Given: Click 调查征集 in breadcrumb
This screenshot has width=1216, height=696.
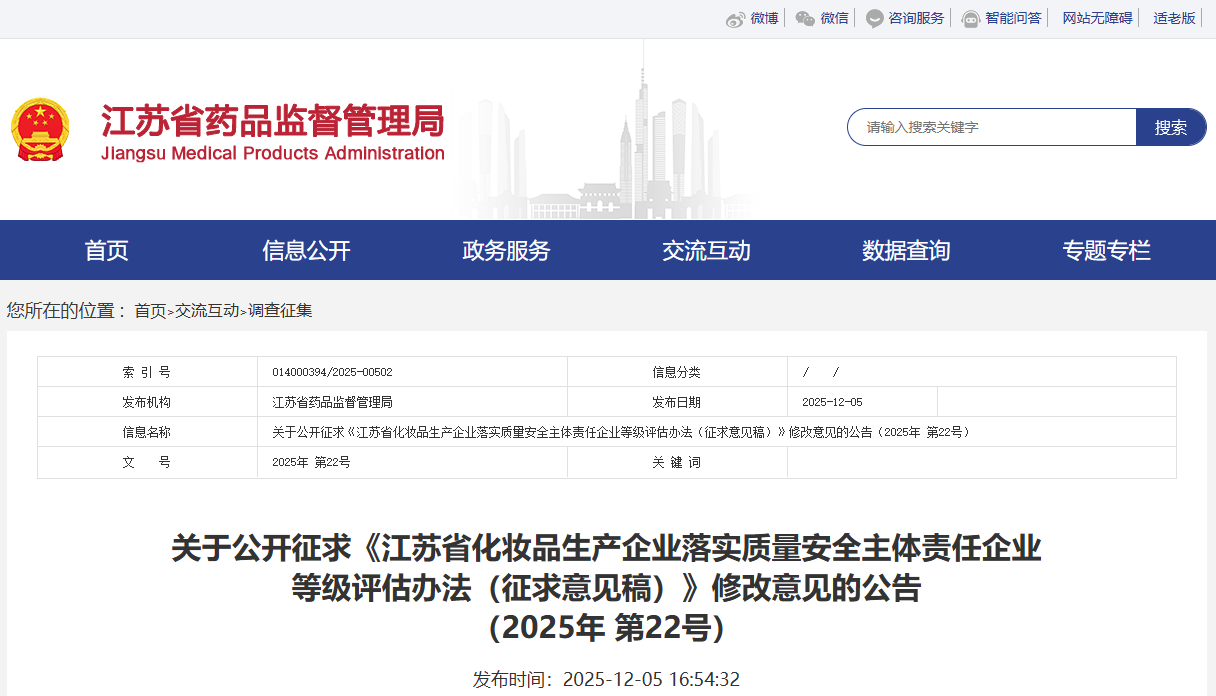Looking at the screenshot, I should (280, 311).
